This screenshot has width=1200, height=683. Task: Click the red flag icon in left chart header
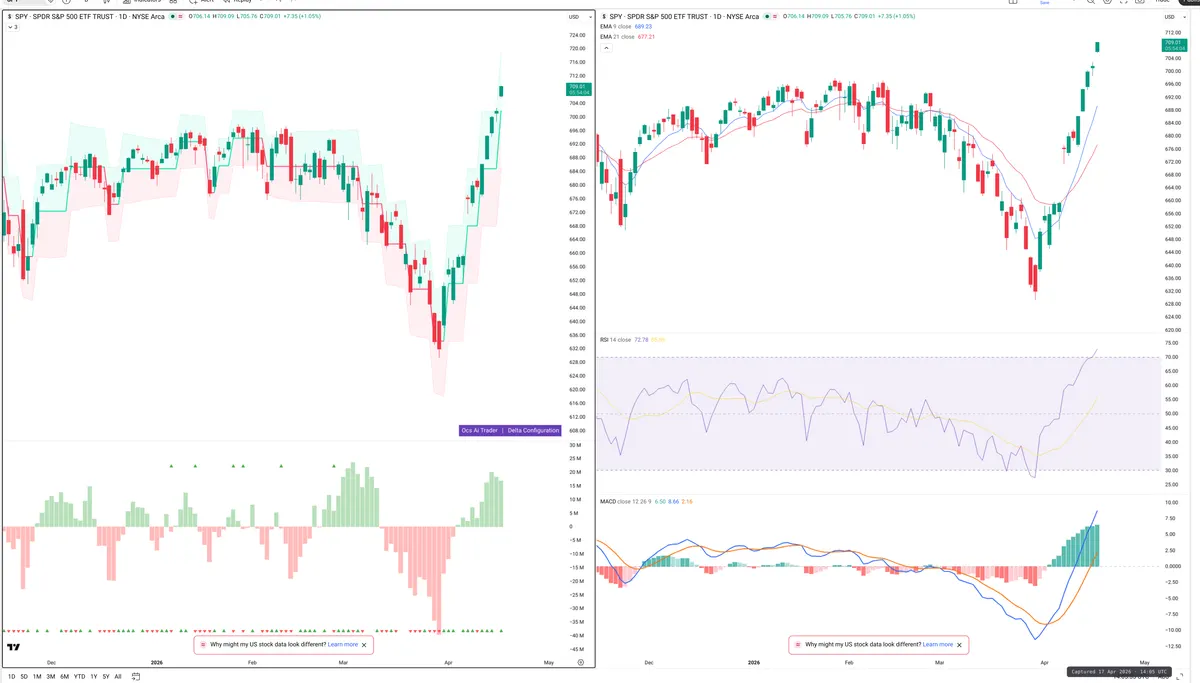point(180,16)
